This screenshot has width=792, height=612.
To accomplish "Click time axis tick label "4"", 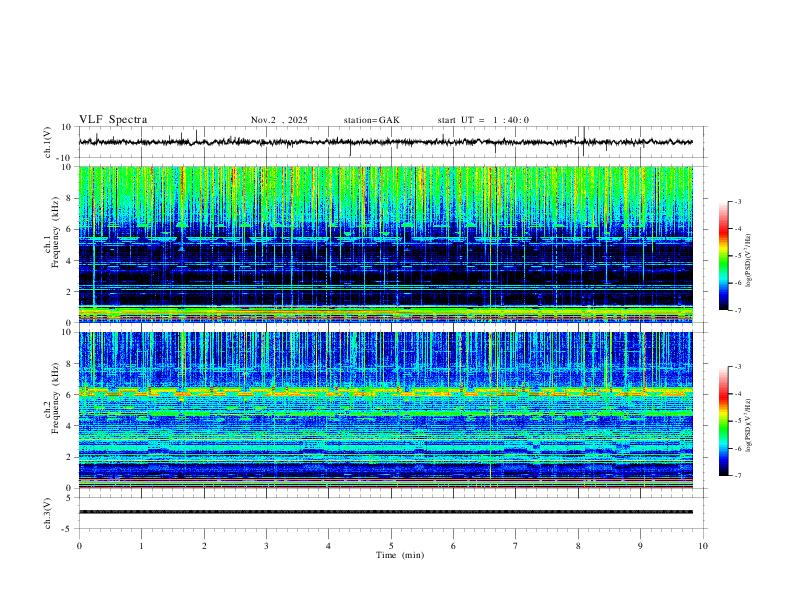I will point(328,546).
